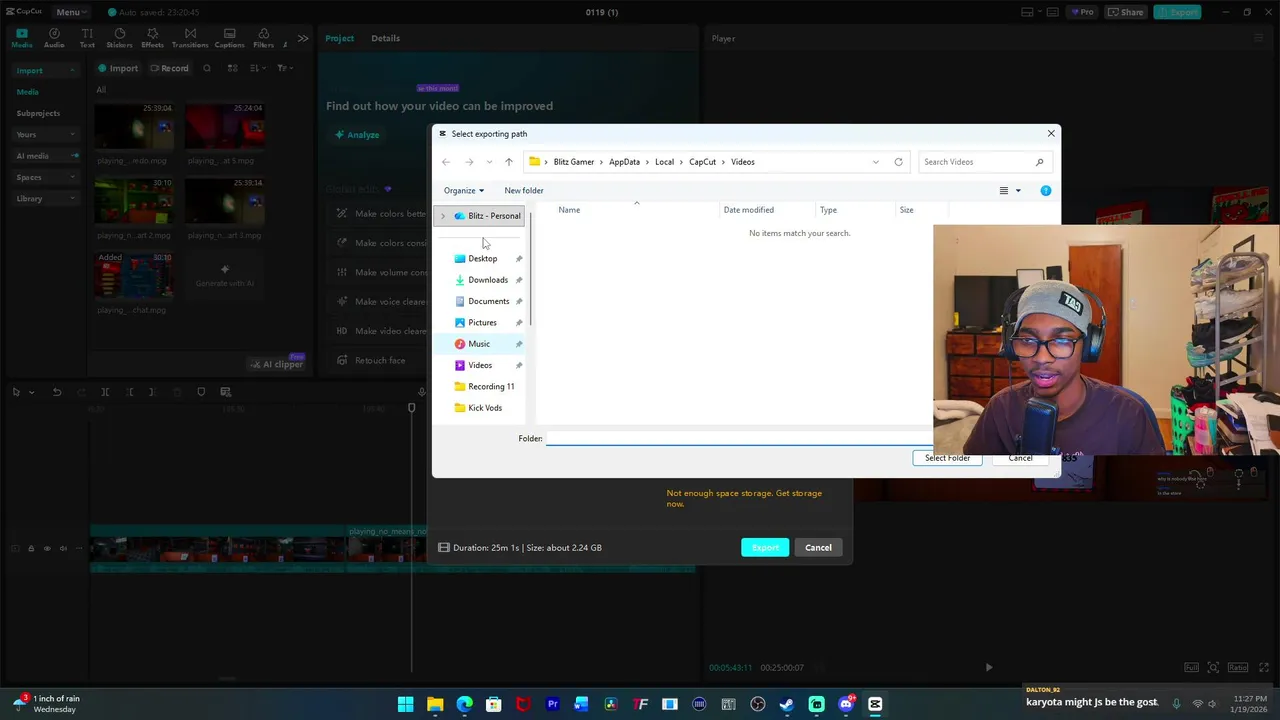This screenshot has width=1280, height=720.
Task: Sort by the Date modified column
Action: (x=748, y=210)
